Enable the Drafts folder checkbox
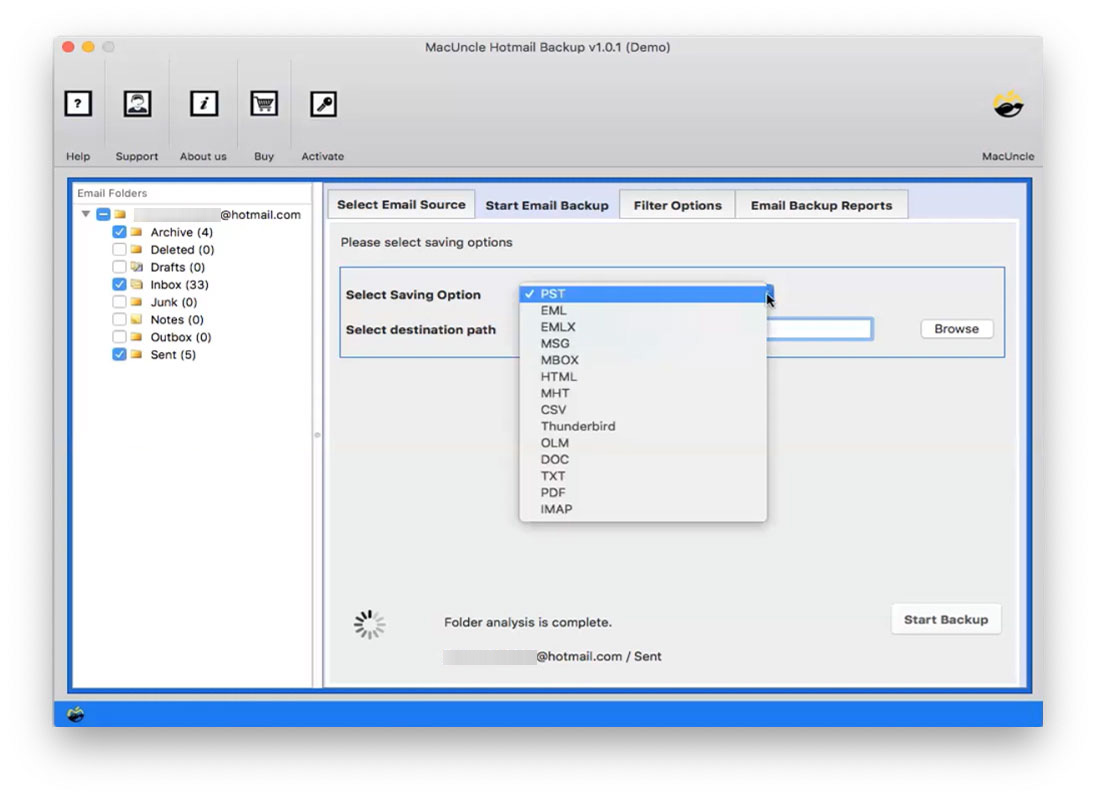1096x799 pixels. (120, 266)
